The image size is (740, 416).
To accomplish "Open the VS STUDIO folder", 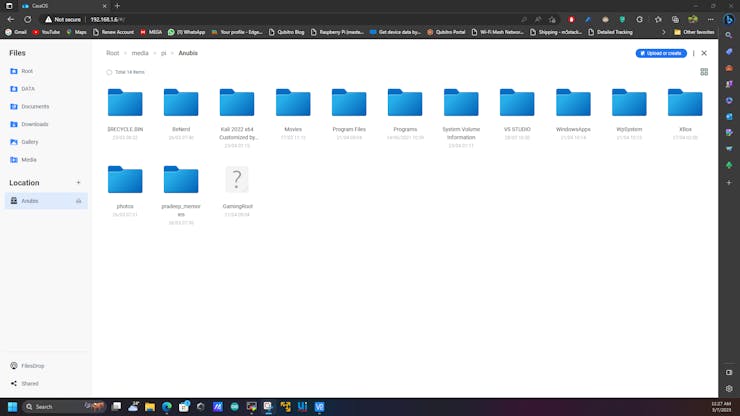I will 517,103.
